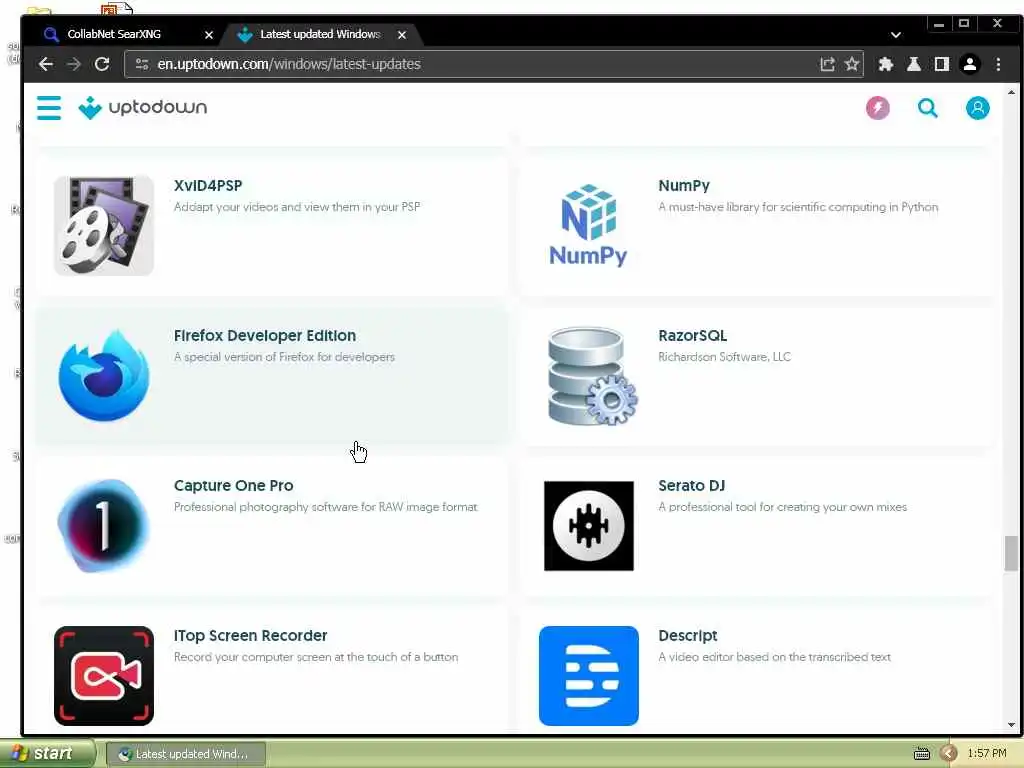The image size is (1024, 768).
Task: Click 'Record your computer screen at the touch of a button'
Action: click(315, 657)
